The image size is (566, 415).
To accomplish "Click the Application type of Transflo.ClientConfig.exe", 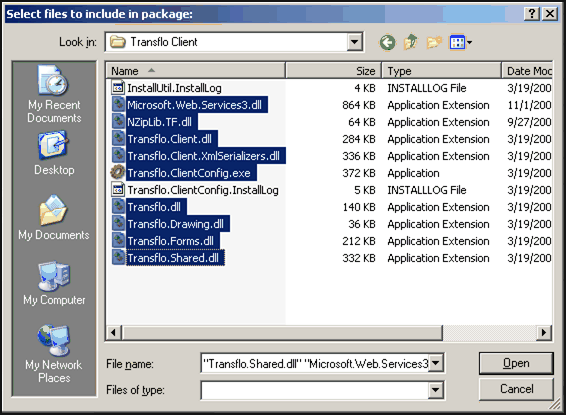I will 413,174.
